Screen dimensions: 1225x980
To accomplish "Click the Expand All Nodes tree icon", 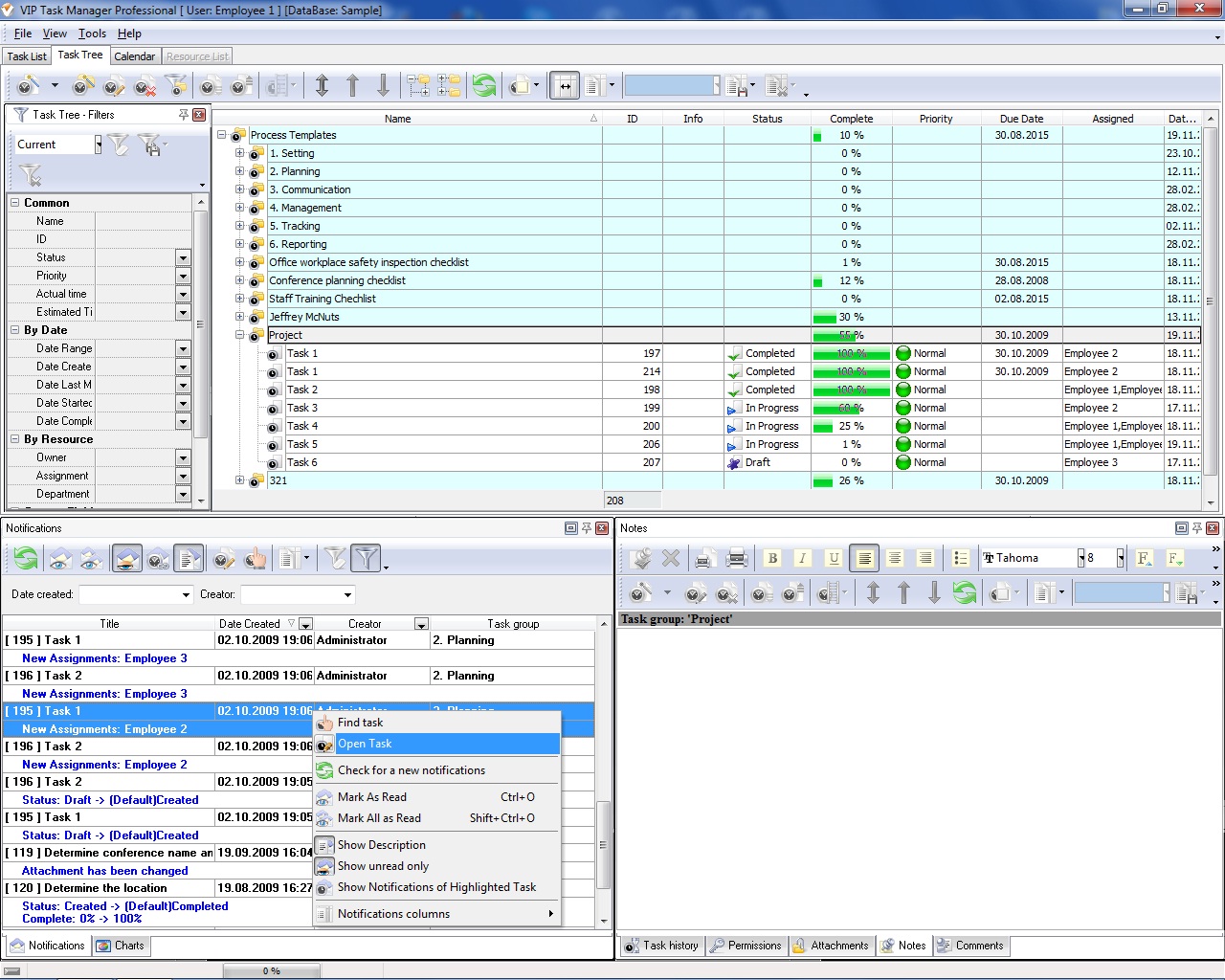I will point(418,86).
